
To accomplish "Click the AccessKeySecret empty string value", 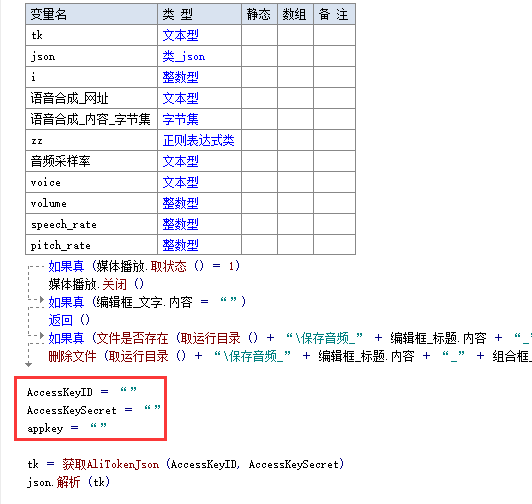I will (x=152, y=408).
